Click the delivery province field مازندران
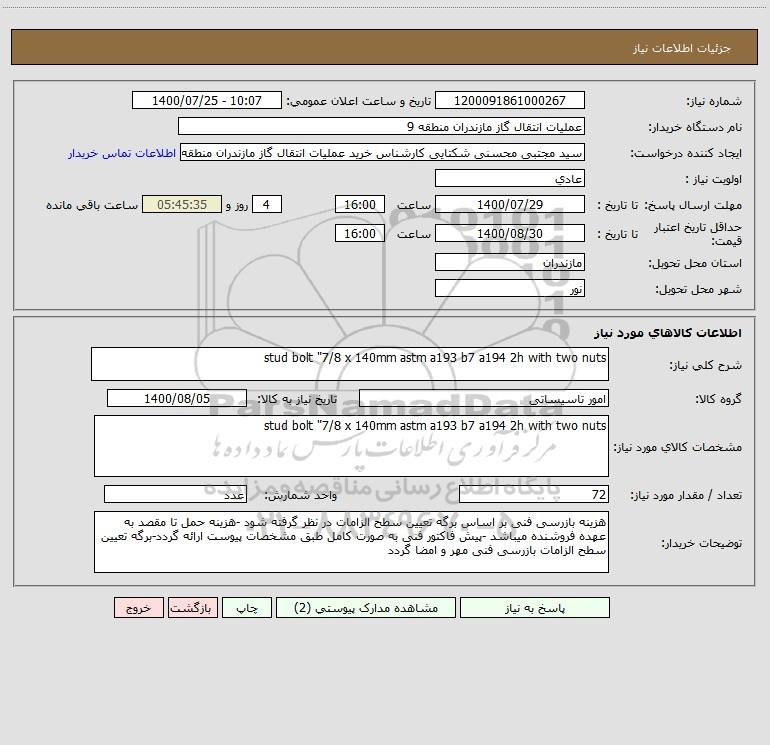 [510, 262]
